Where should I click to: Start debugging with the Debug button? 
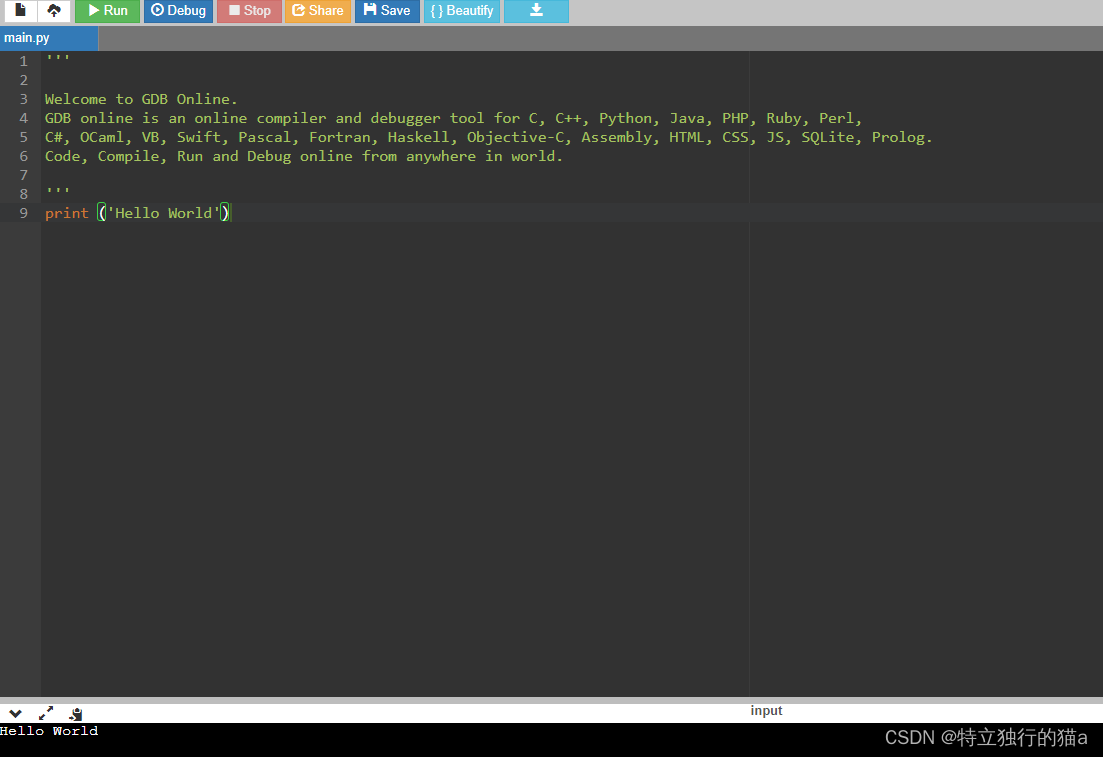point(178,11)
